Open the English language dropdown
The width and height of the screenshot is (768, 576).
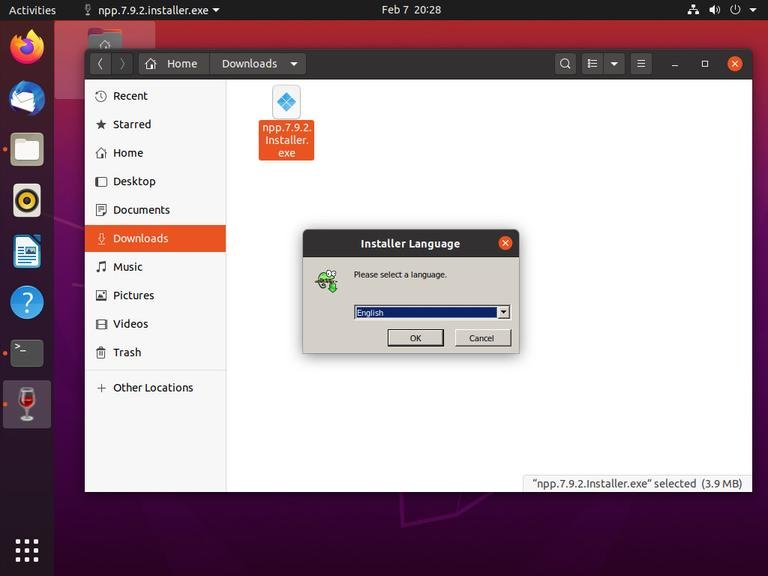(x=503, y=312)
